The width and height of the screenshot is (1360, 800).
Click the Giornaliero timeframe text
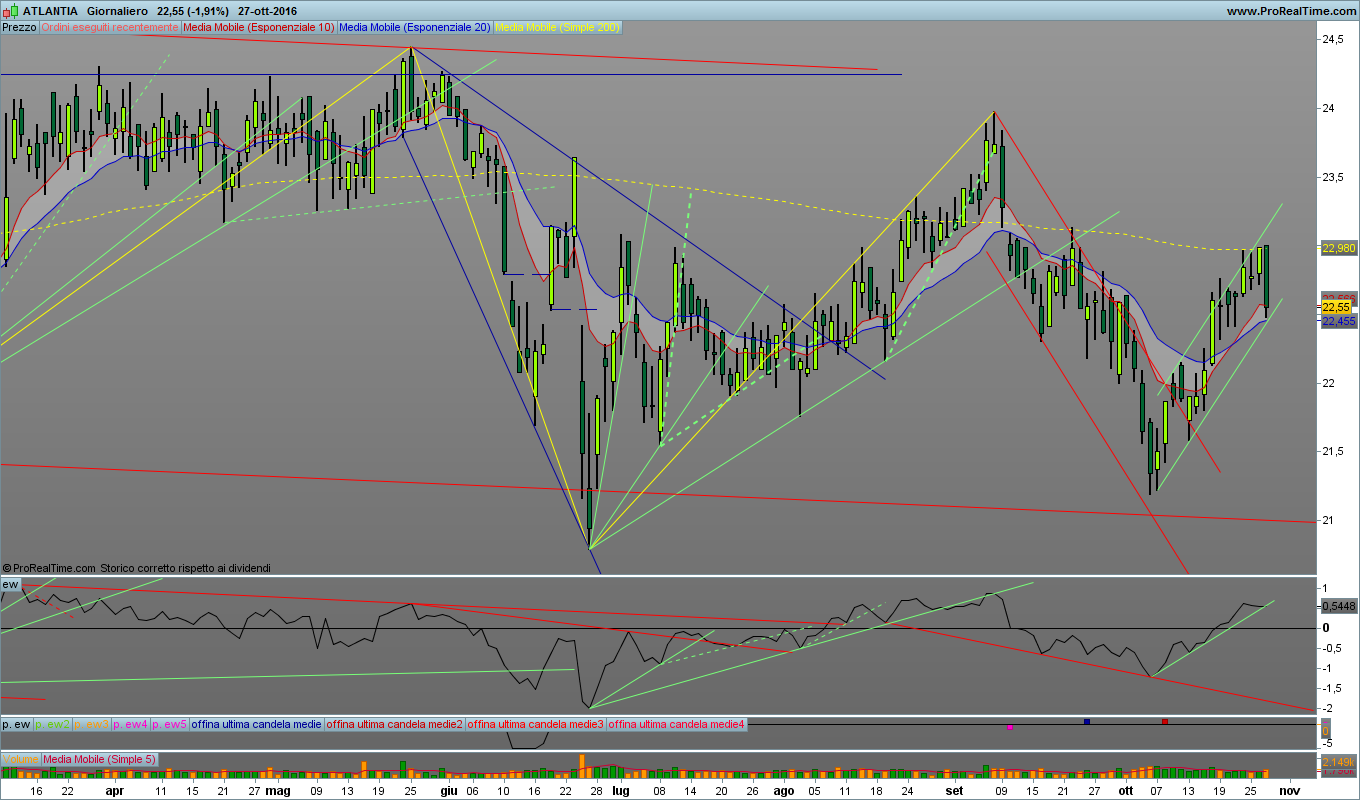coord(117,10)
